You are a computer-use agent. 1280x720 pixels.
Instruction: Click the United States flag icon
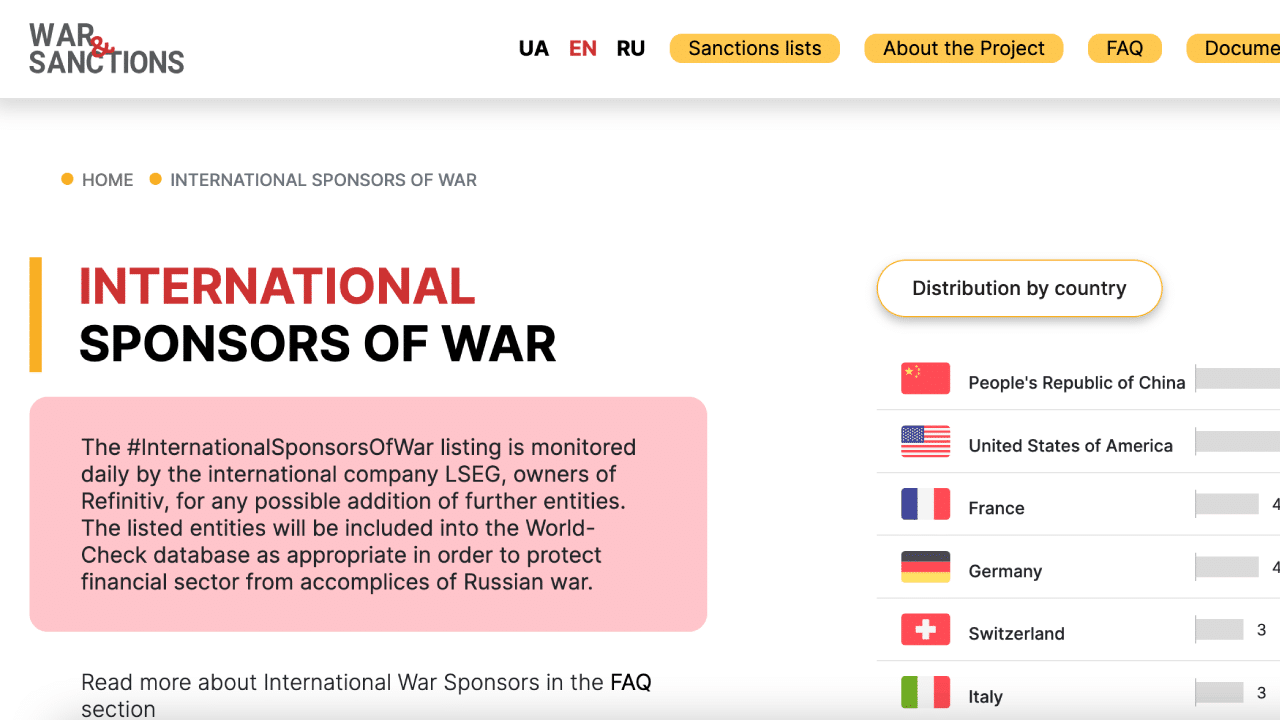[x=925, y=442]
